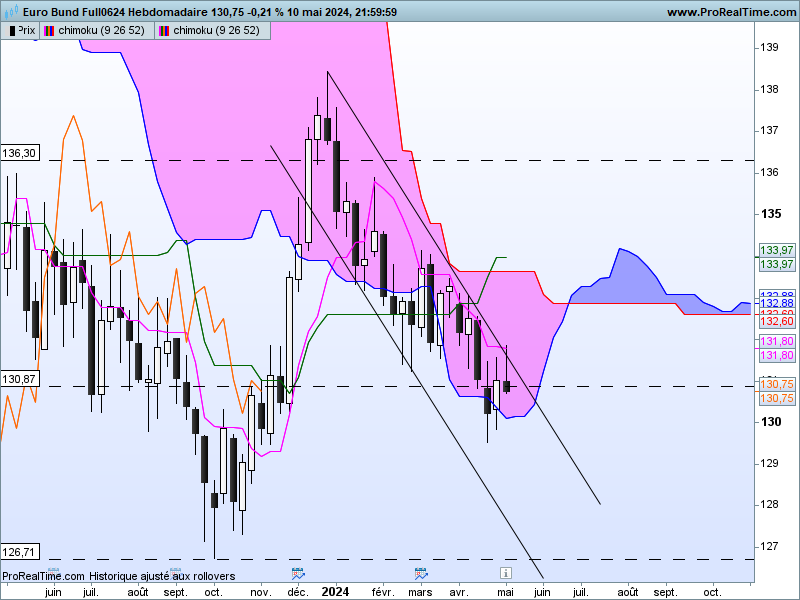Open the second chimoku (9 26 52) label
The image size is (800, 600).
pos(216,31)
